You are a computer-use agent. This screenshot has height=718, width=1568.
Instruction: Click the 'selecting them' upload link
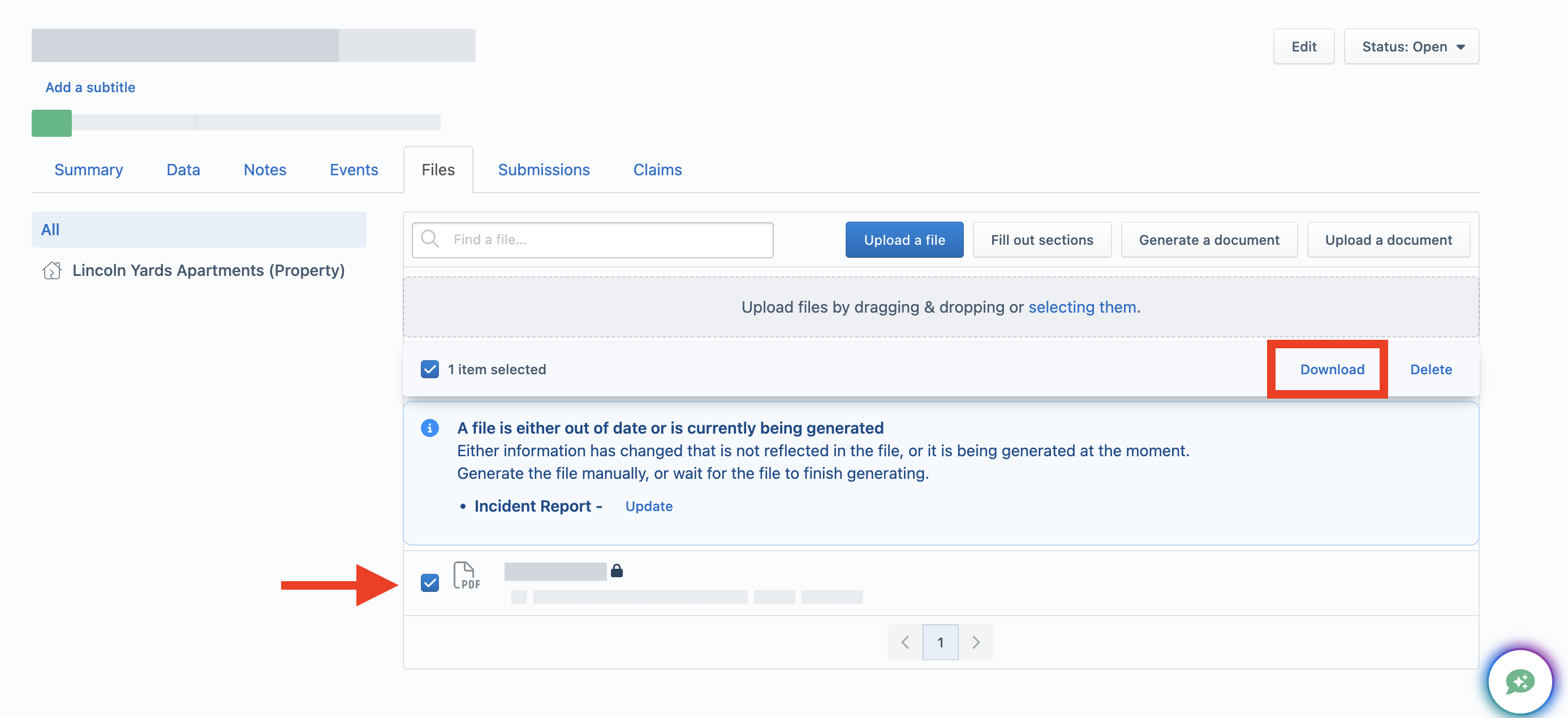pyautogui.click(x=1082, y=306)
